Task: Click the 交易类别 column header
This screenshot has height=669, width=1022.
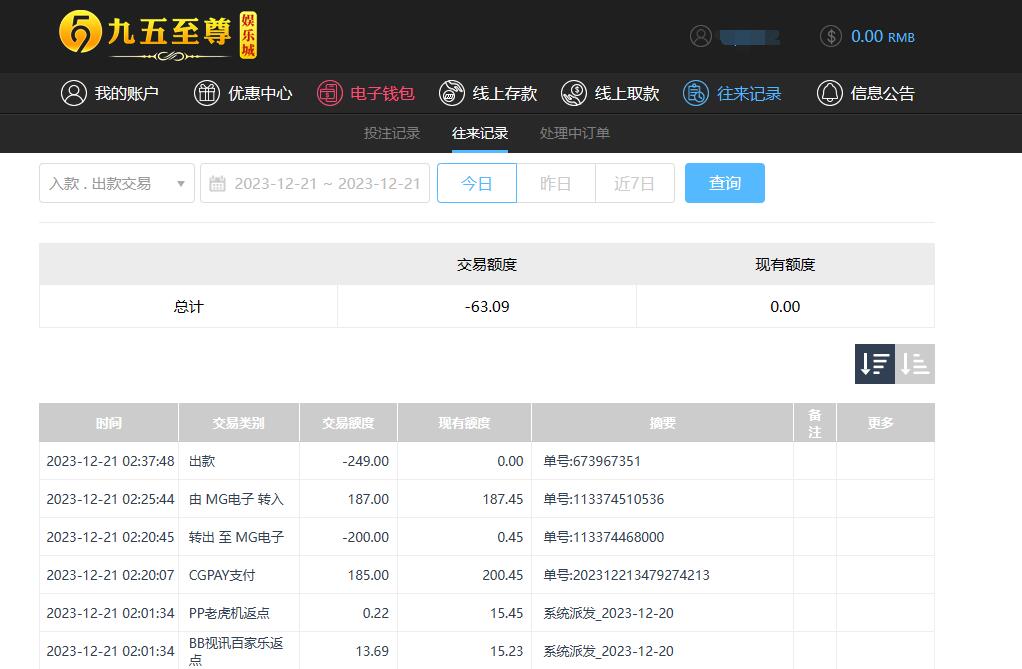Action: [x=239, y=423]
